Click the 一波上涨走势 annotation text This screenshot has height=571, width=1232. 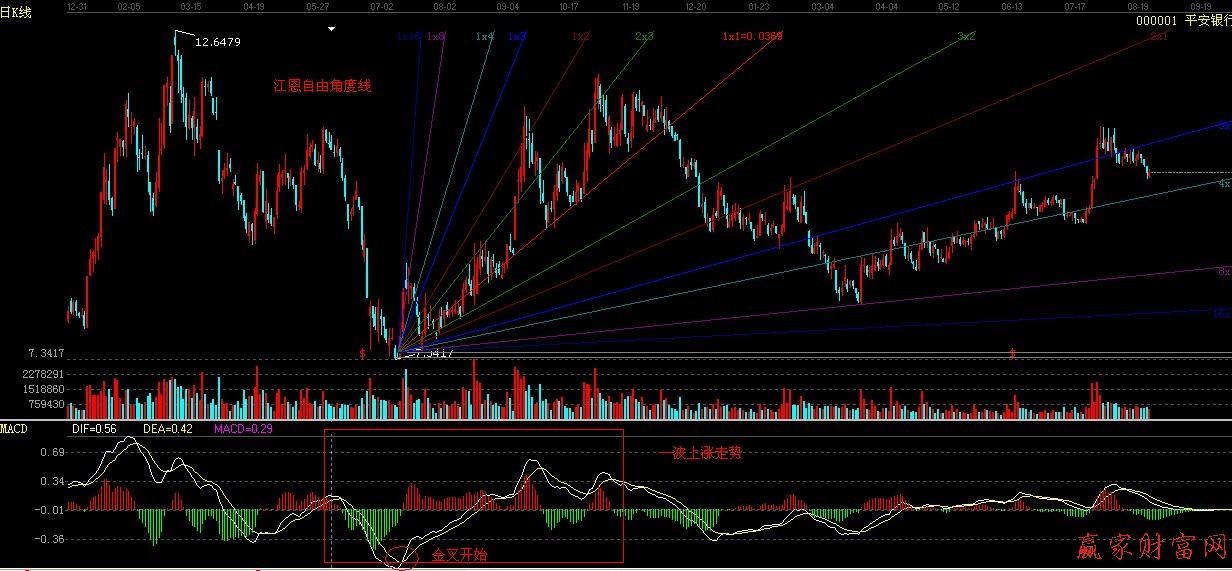pyautogui.click(x=700, y=453)
